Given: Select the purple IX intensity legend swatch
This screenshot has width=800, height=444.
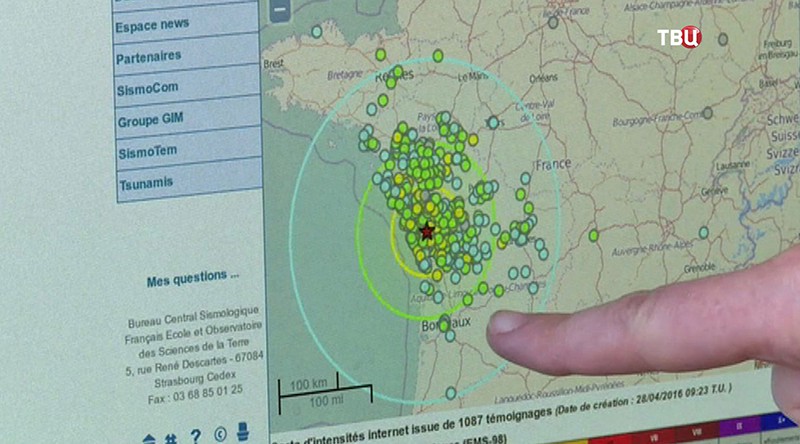Looking at the screenshot, I should tap(739, 425).
